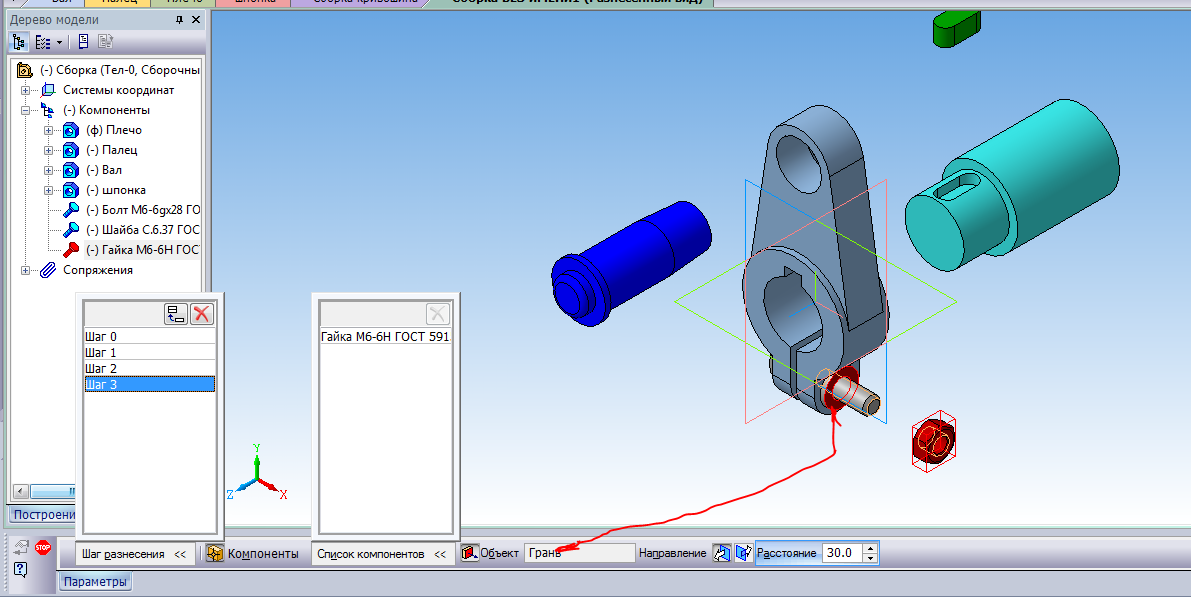This screenshot has height=597, width=1191.
Task: Pin the Дерево модели panel
Action: 179,20
